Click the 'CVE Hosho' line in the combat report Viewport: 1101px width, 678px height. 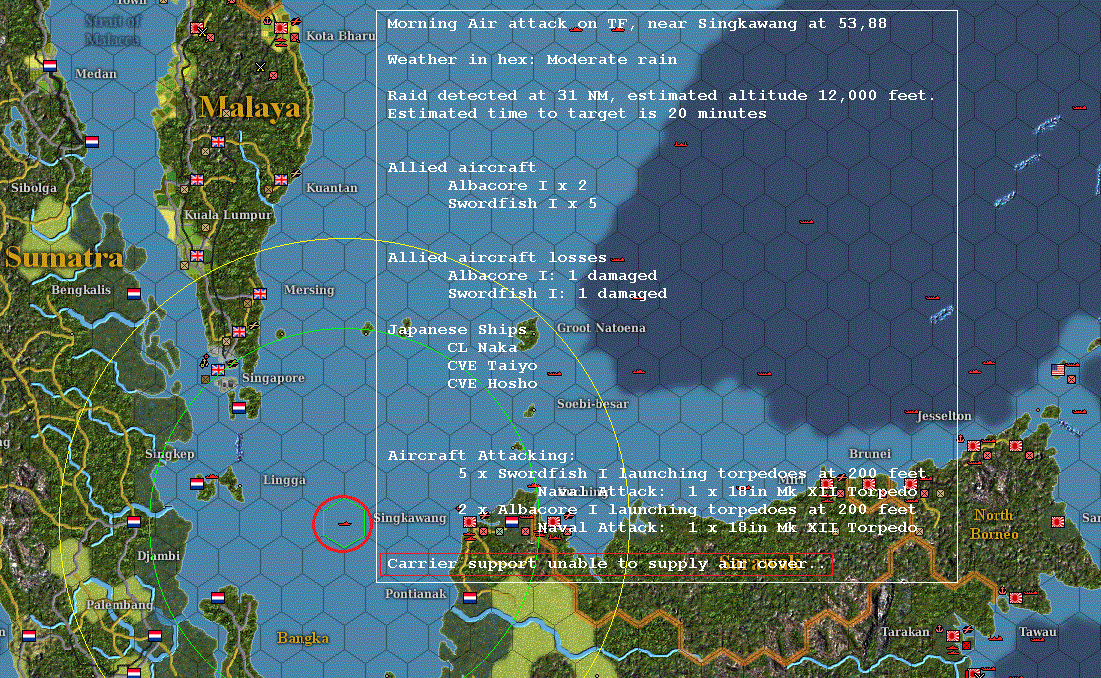(492, 384)
